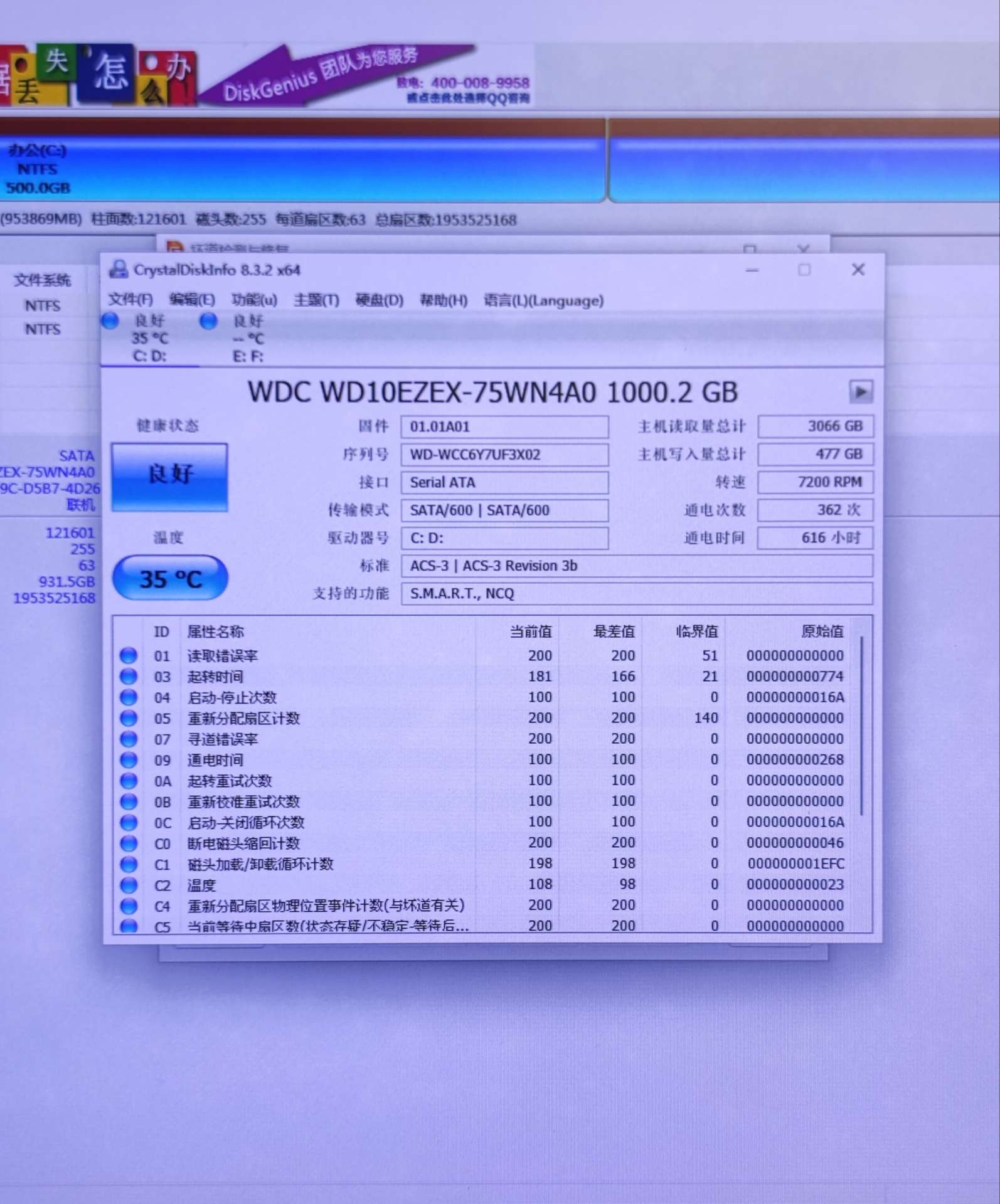Click the CrystalDiskInfo title bar app icon
Image resolution: width=1000 pixels, height=1204 pixels.
tap(118, 270)
